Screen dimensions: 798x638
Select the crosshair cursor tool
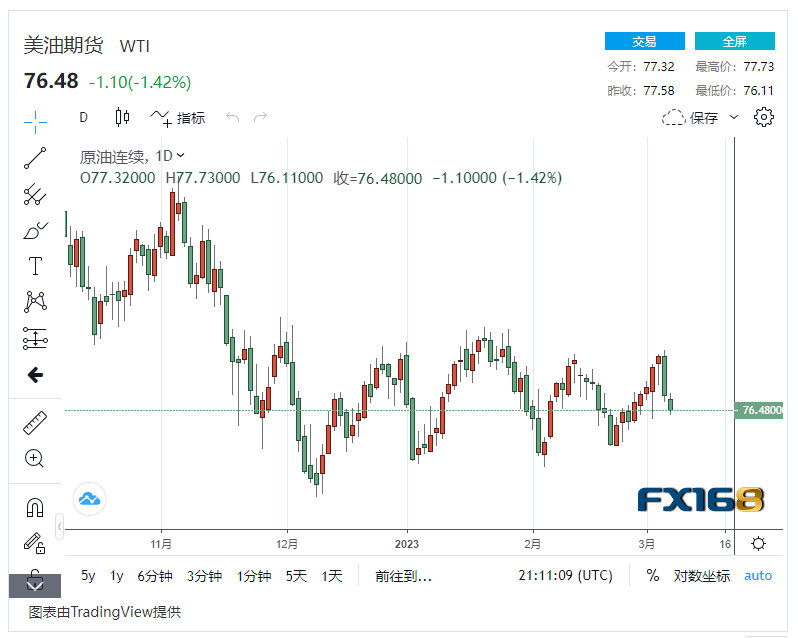click(x=35, y=122)
